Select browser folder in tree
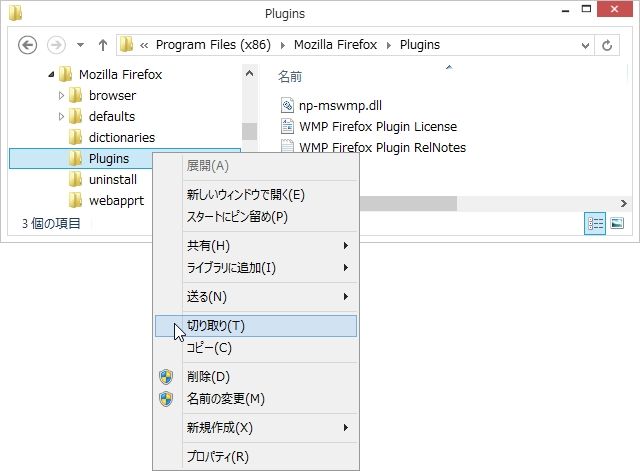This screenshot has width=640, height=471. pyautogui.click(x=112, y=96)
